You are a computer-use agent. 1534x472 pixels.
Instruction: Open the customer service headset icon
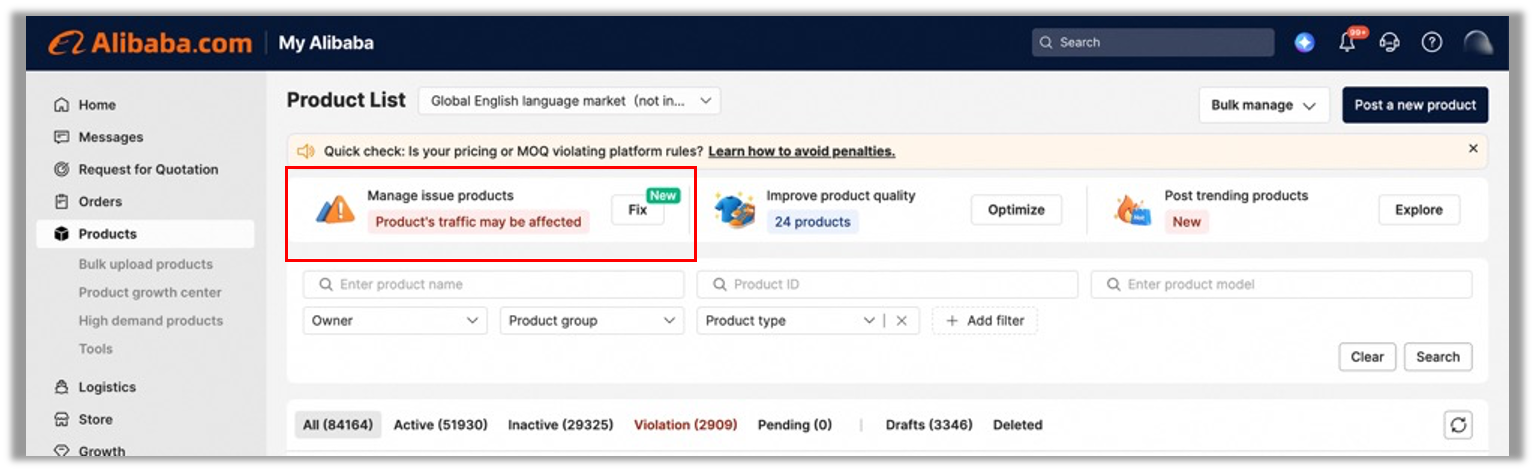click(1389, 42)
